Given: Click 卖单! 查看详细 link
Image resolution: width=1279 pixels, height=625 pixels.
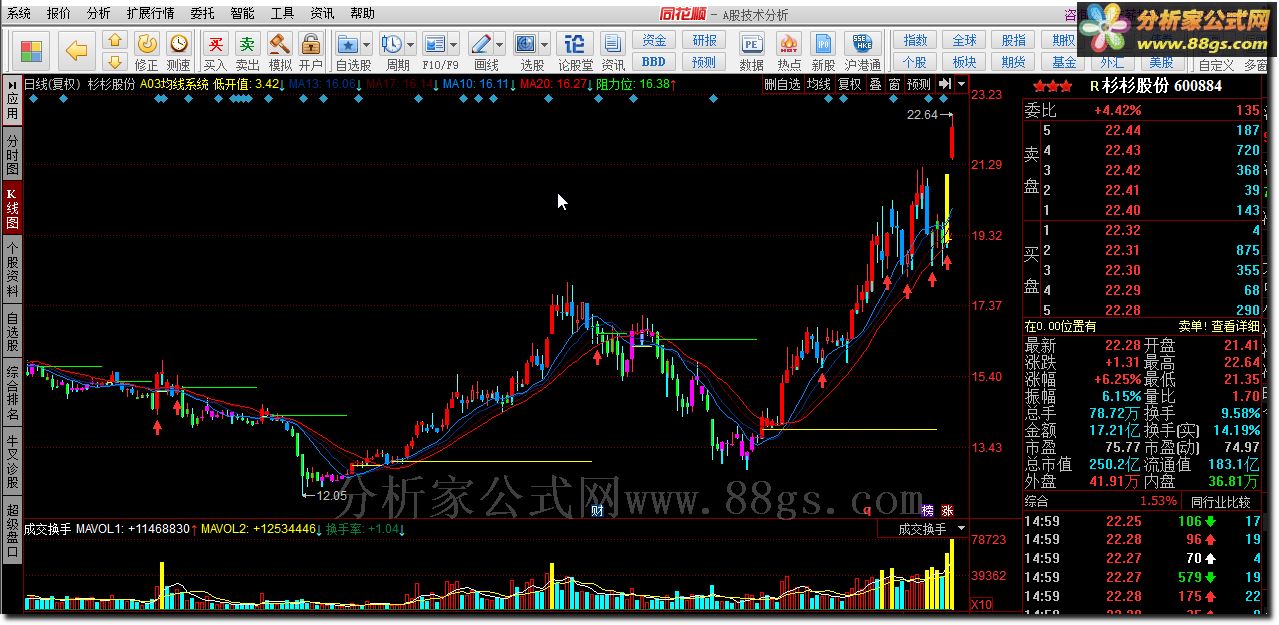Looking at the screenshot, I should click(x=1218, y=326).
